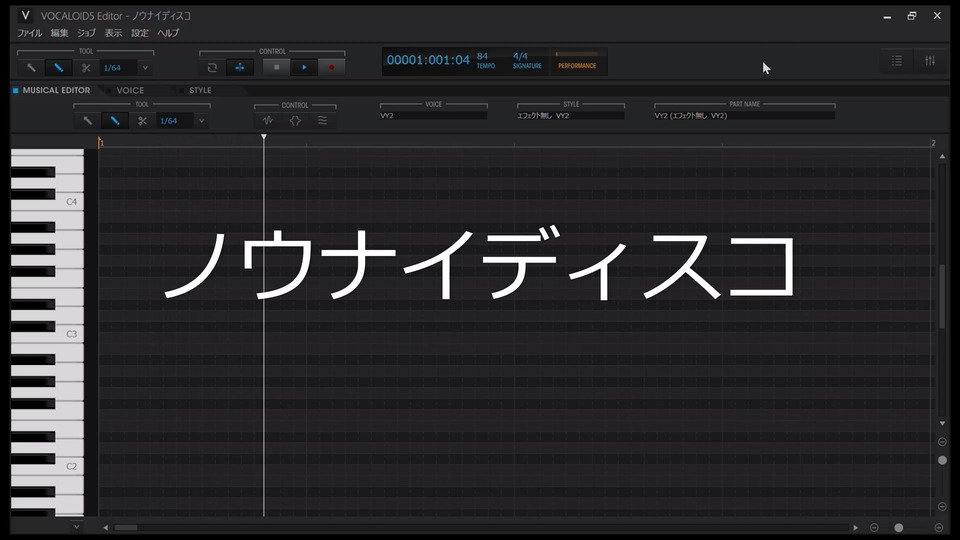The height and width of the screenshot is (540, 960).
Task: Toggle the auto-scroll follow button
Action: coord(239,67)
